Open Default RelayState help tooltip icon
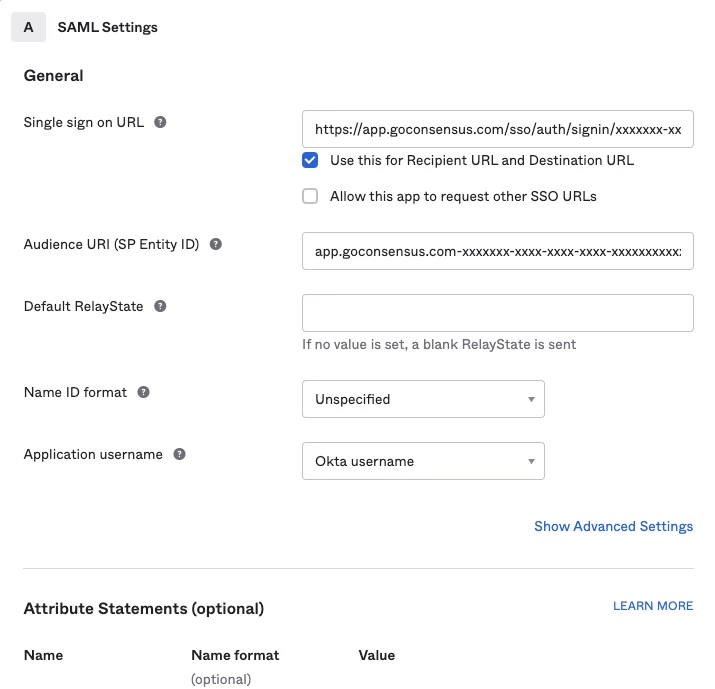The width and height of the screenshot is (715, 689). [x=160, y=307]
